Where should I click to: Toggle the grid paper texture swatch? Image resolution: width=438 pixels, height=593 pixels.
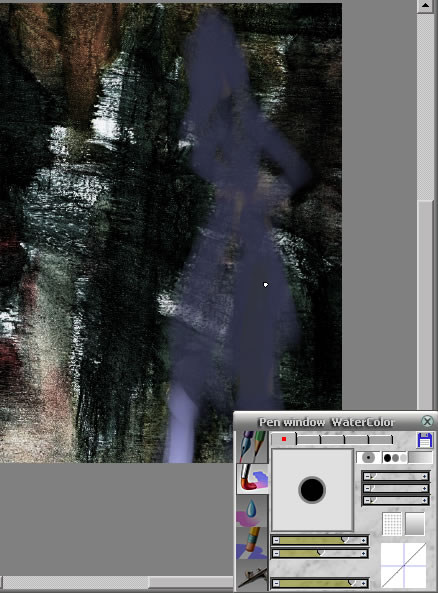pyautogui.click(x=392, y=524)
